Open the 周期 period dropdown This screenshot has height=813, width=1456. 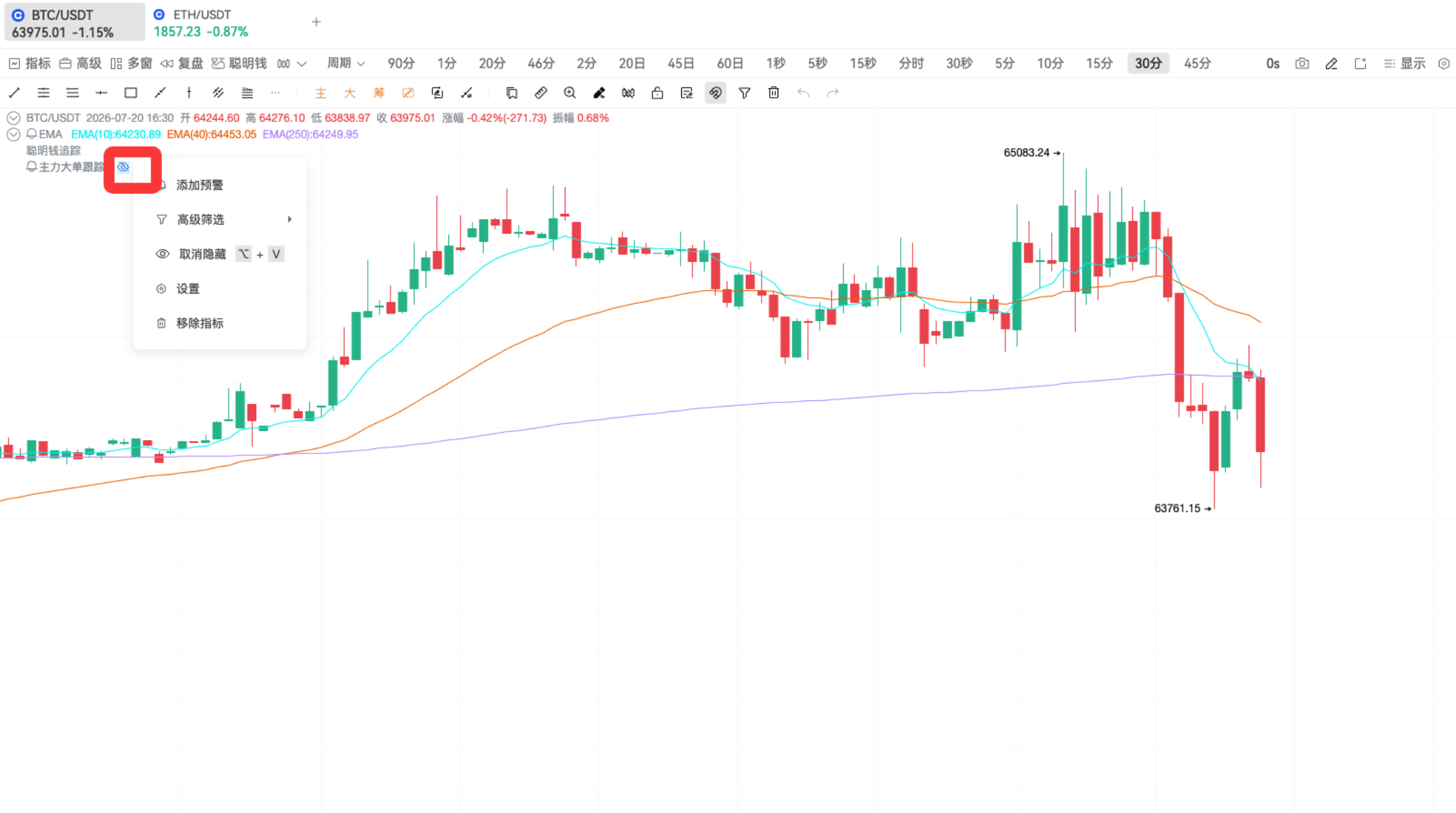point(345,63)
